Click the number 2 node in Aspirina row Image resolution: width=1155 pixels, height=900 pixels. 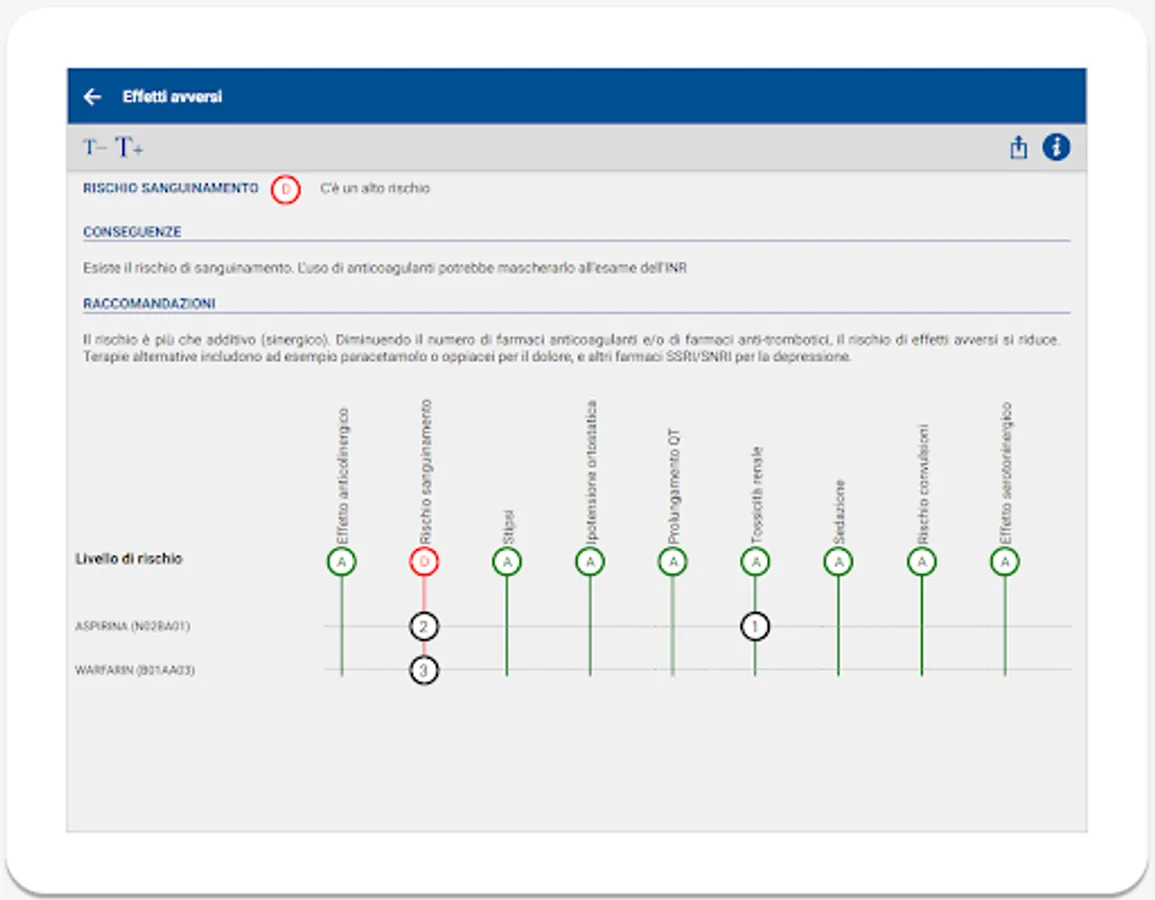(424, 627)
